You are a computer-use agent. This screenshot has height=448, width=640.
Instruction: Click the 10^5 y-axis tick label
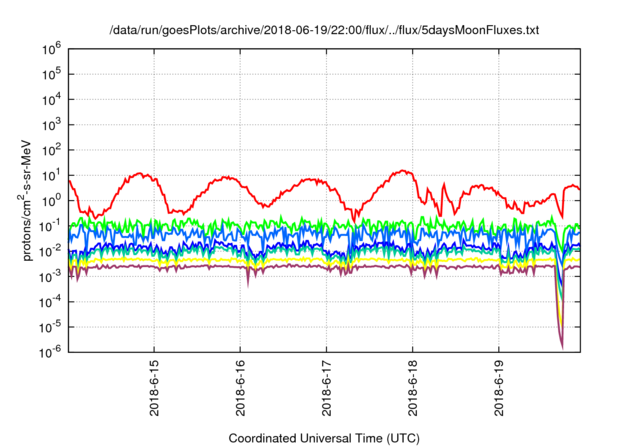coord(51,75)
